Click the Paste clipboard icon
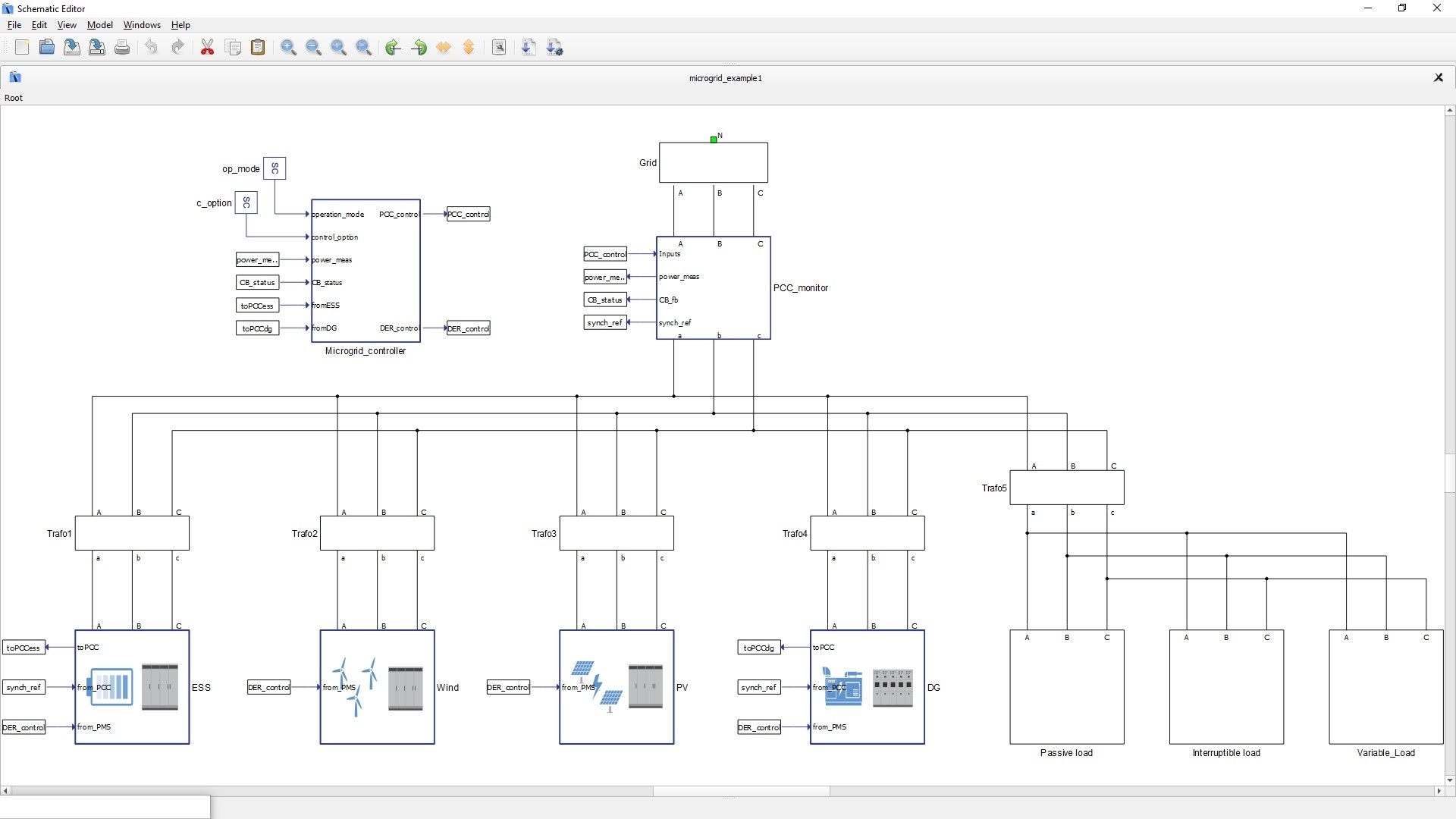The width and height of the screenshot is (1456, 819). pos(258,47)
